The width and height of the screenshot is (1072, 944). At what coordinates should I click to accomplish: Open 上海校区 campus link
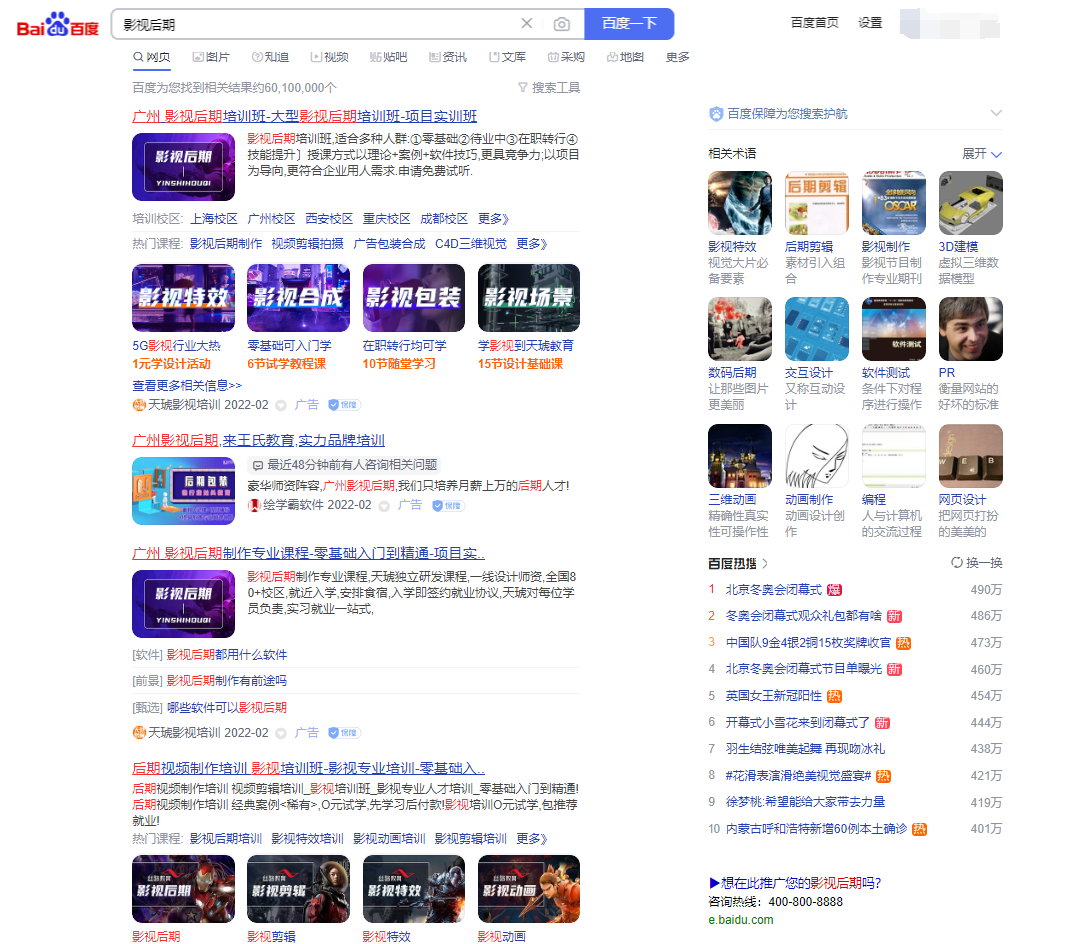point(214,219)
